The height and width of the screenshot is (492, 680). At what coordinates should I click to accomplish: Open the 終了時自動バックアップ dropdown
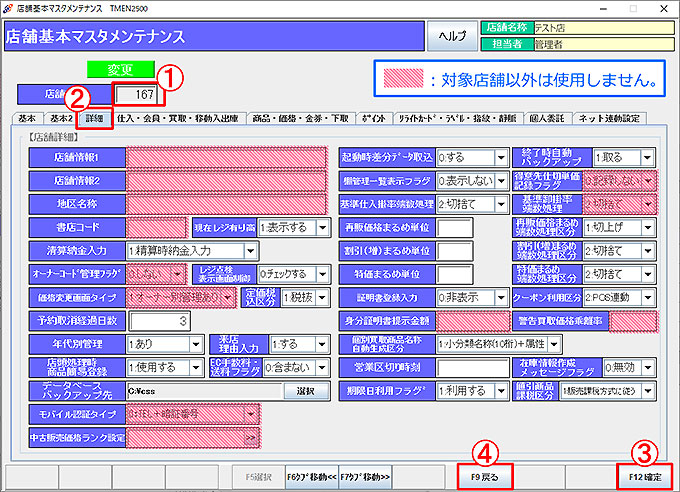pos(647,157)
